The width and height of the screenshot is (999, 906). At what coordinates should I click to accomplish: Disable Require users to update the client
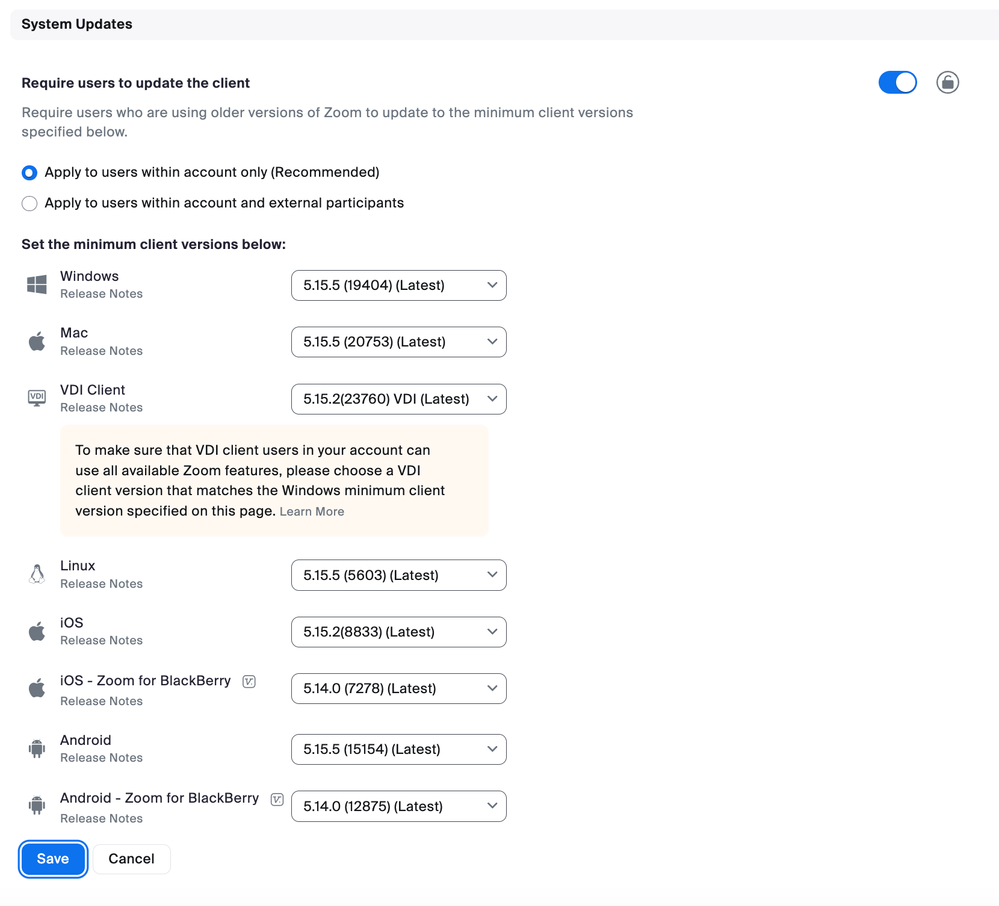[897, 82]
